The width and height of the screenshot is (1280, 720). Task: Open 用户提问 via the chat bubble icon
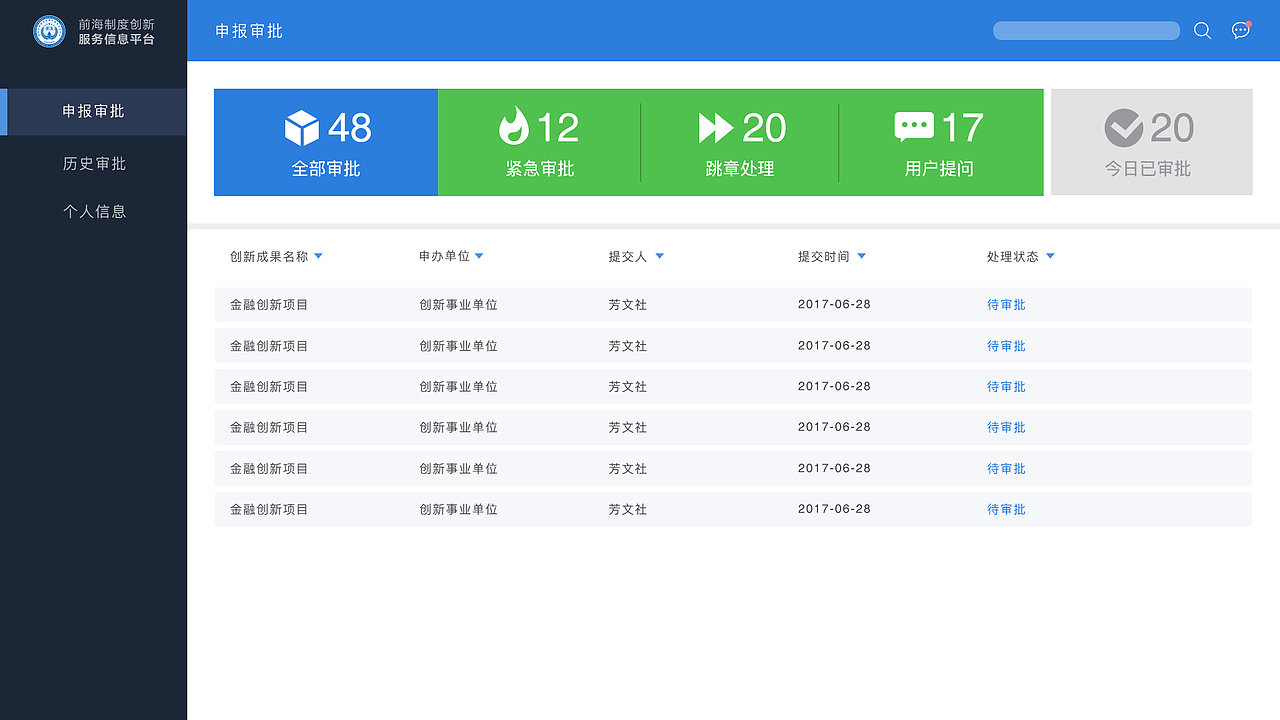tap(912, 125)
